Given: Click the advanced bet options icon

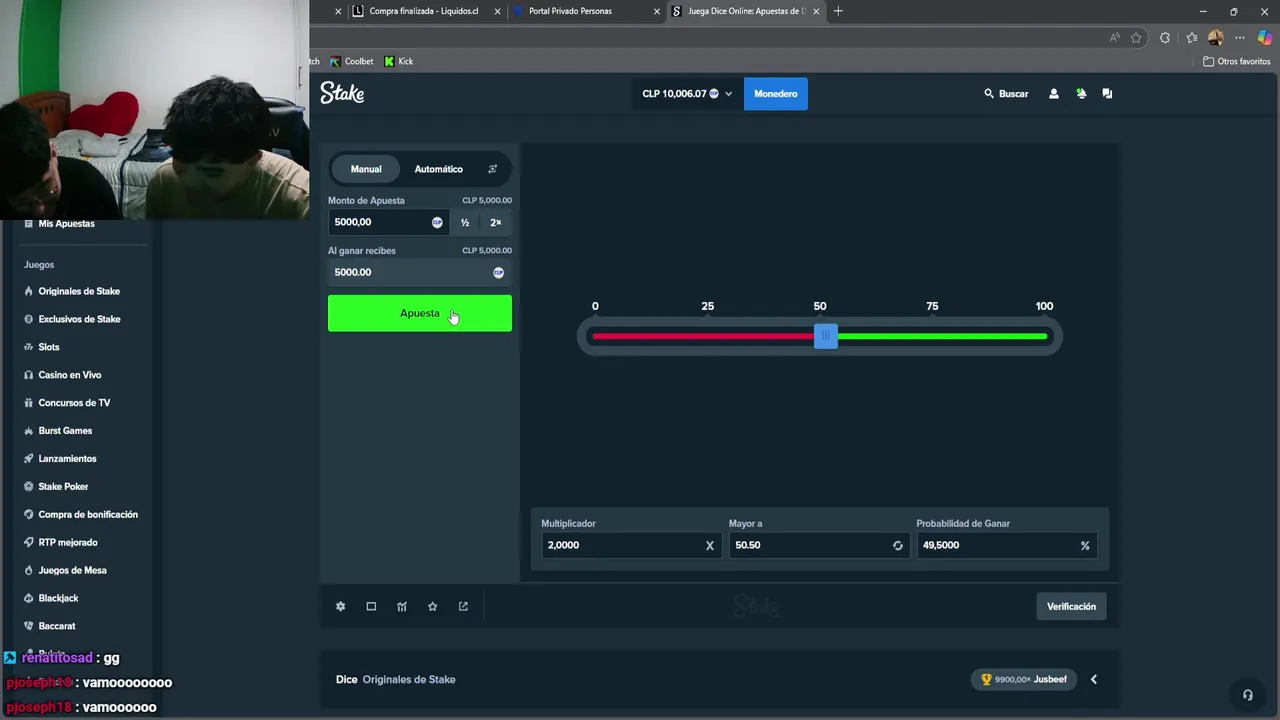Looking at the screenshot, I should coord(492,169).
